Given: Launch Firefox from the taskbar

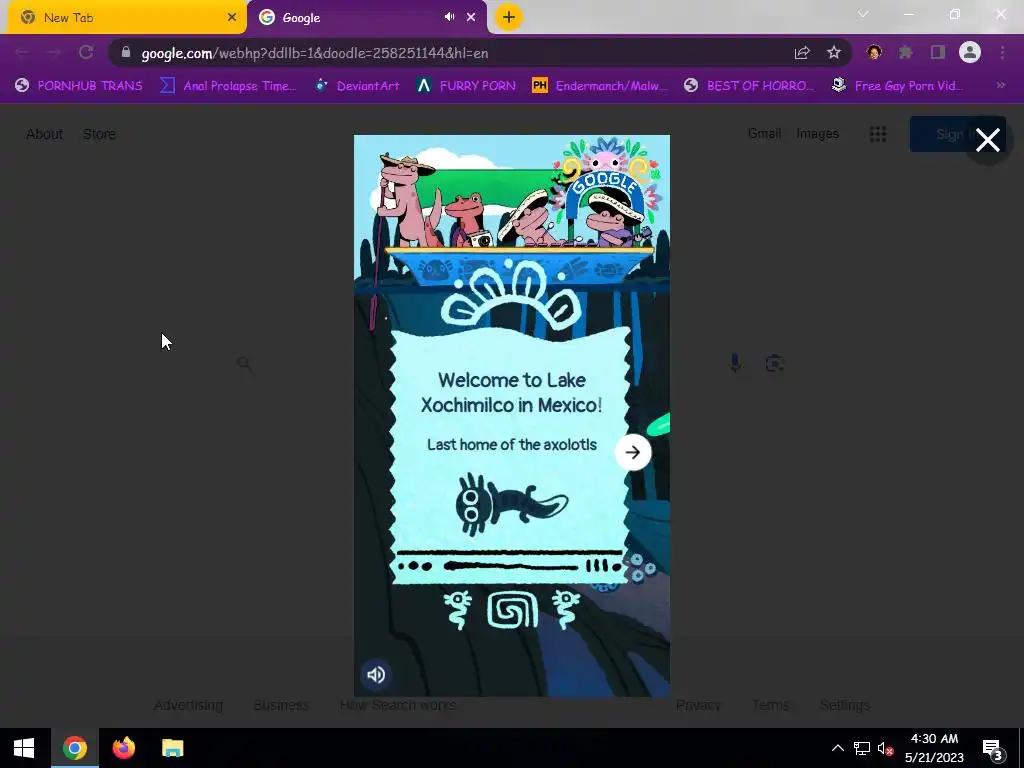Looking at the screenshot, I should 123,748.
